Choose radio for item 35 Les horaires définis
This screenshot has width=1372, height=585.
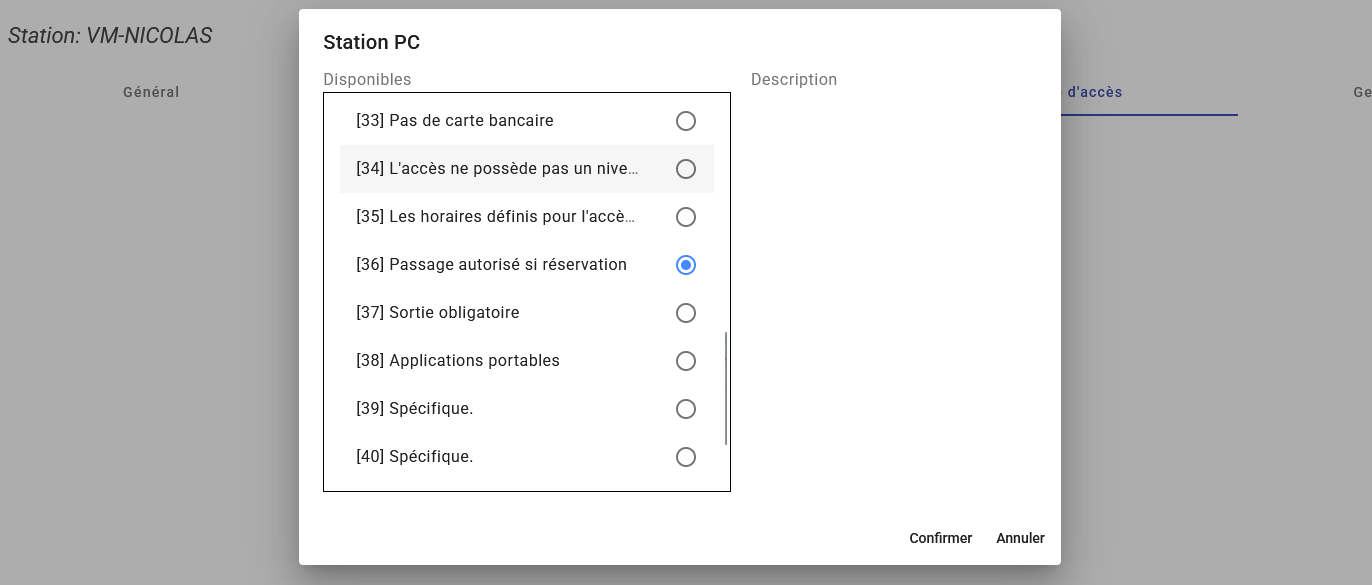[x=686, y=217]
